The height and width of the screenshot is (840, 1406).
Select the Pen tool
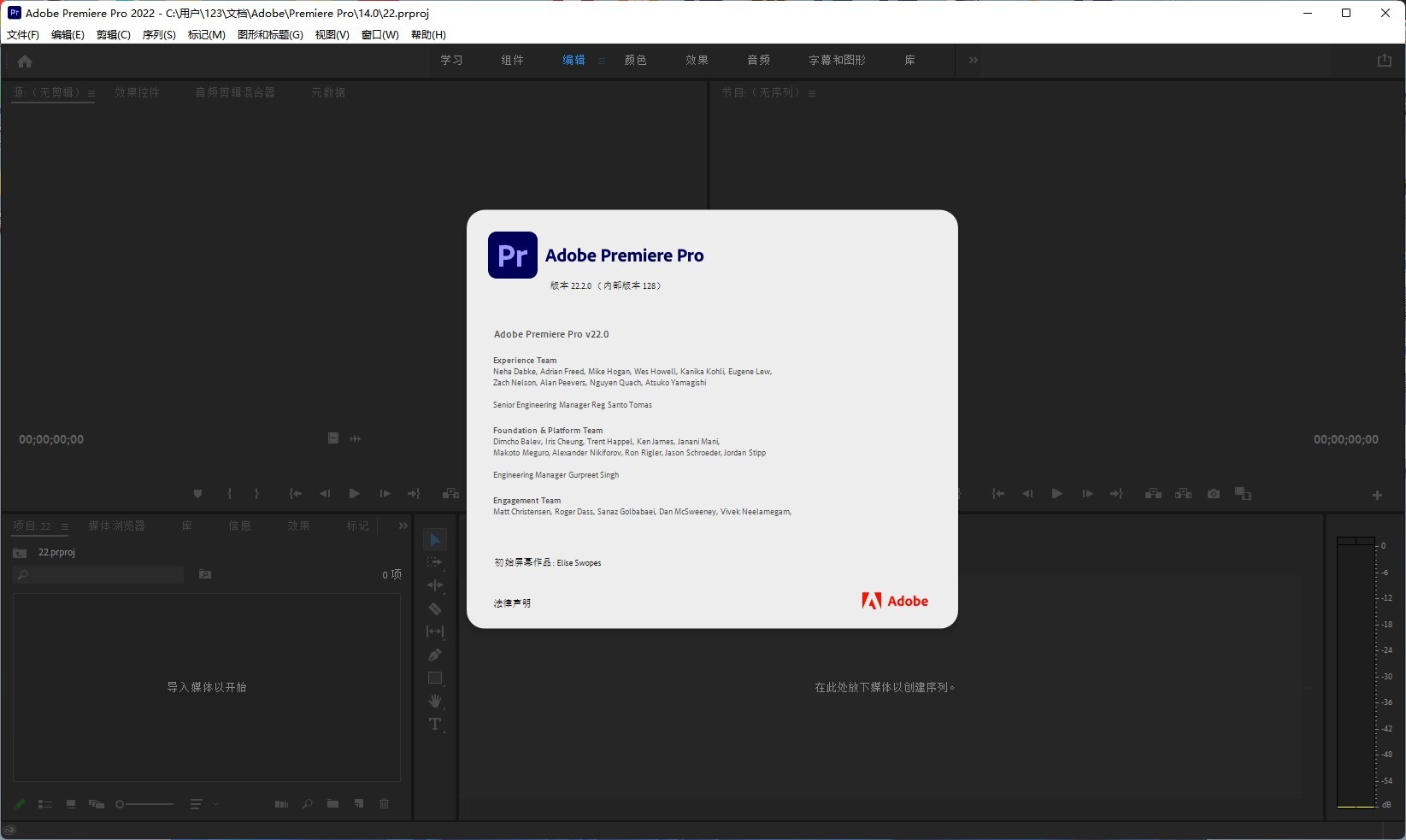435,655
